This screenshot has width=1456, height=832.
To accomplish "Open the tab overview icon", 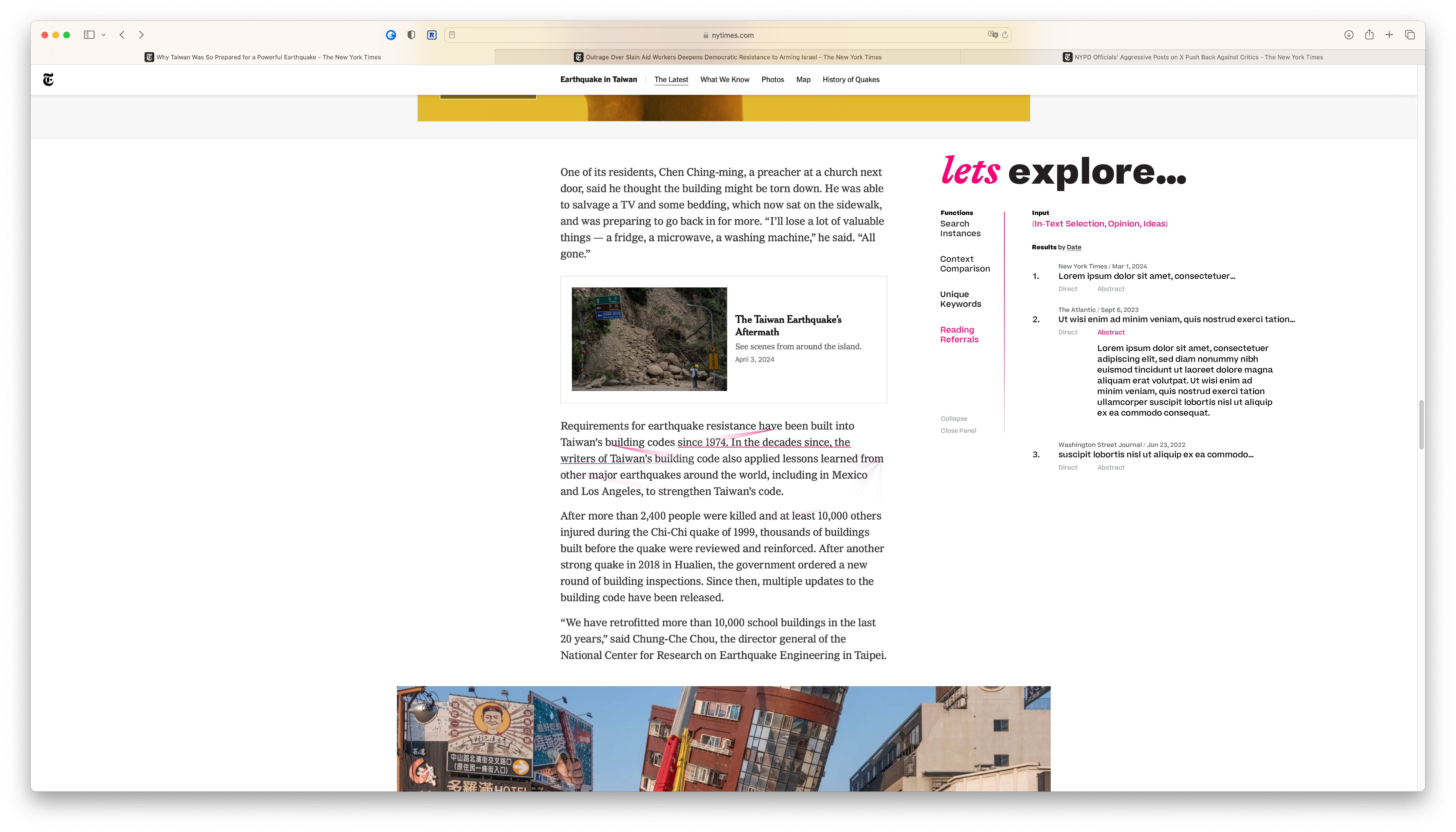I will click(x=1410, y=35).
